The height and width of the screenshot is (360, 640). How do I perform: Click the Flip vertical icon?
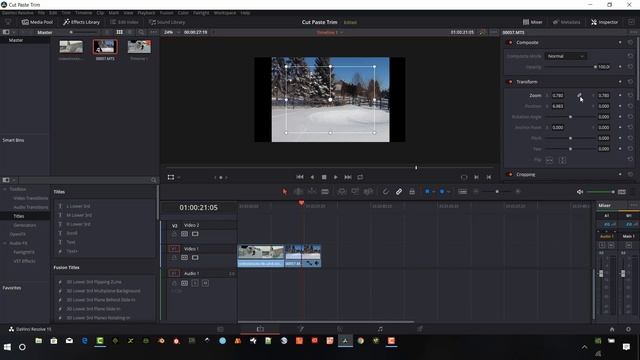[x=562, y=160]
